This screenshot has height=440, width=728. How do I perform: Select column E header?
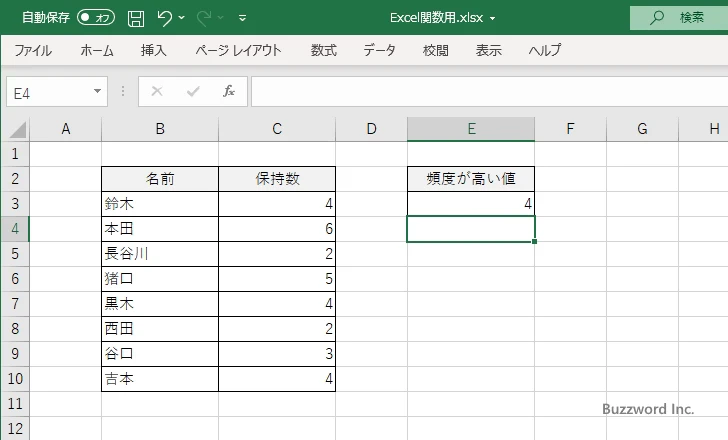click(x=471, y=129)
